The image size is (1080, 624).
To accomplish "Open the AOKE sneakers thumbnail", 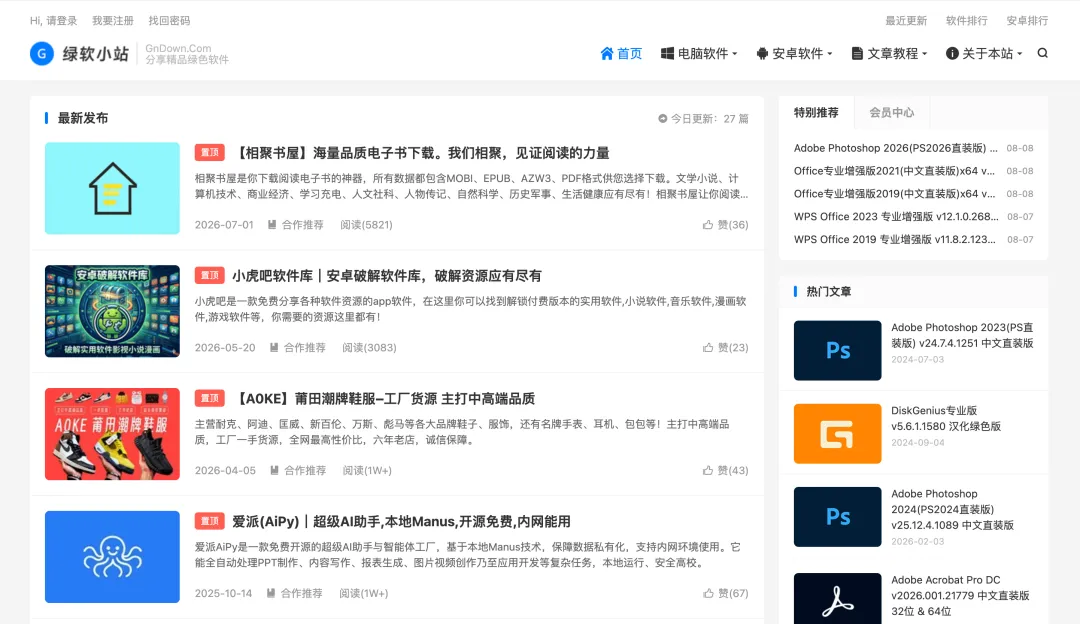I will (x=112, y=434).
